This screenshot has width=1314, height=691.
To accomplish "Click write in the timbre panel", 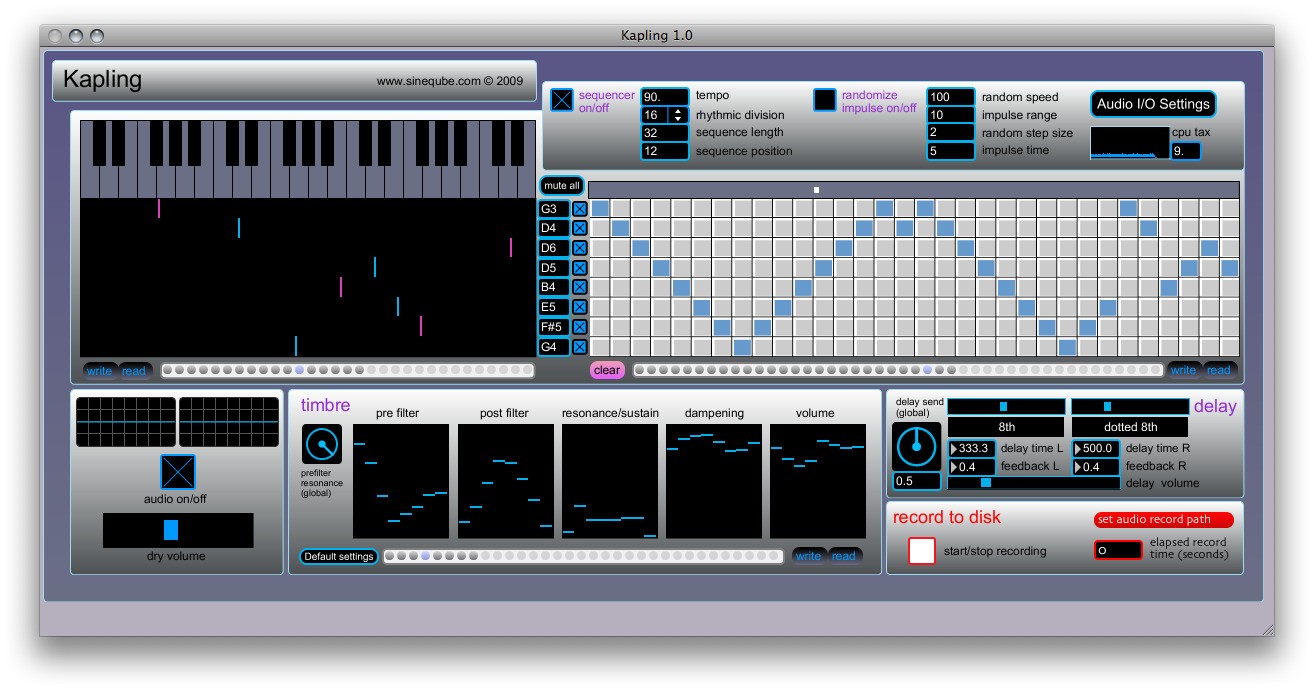I will click(809, 556).
